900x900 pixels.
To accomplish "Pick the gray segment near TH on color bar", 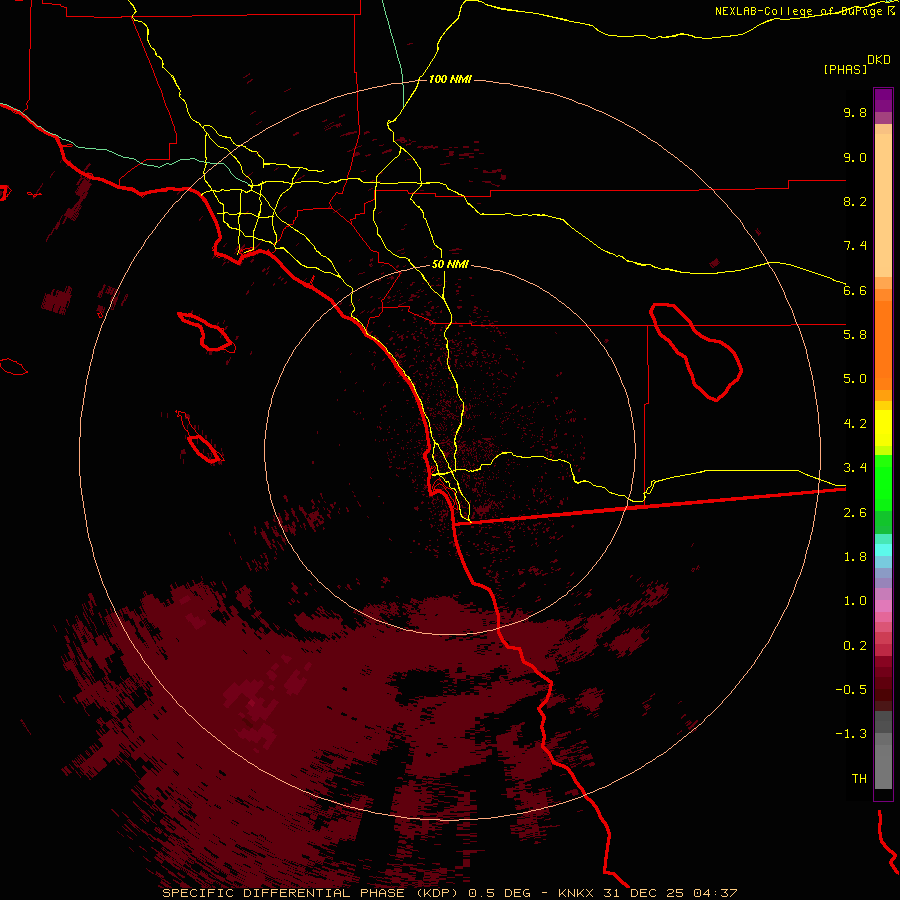I will 883,766.
